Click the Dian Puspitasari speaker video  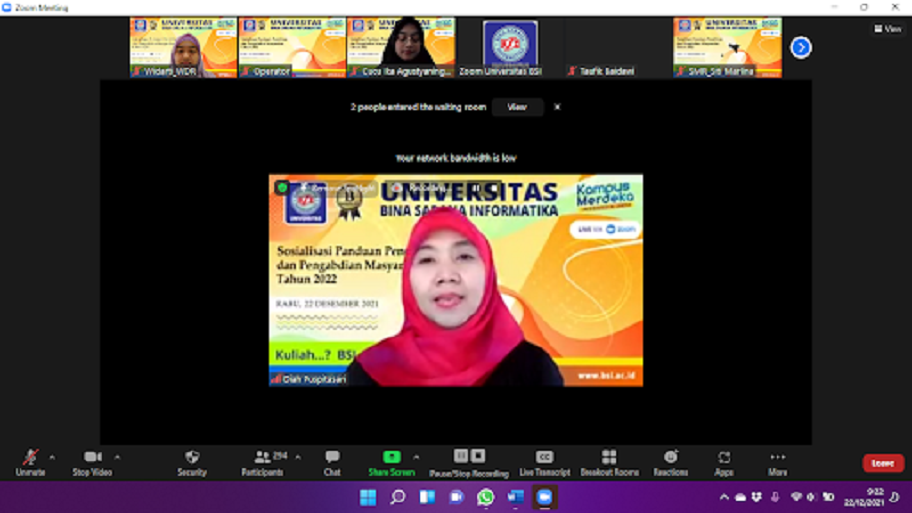pyautogui.click(x=456, y=280)
